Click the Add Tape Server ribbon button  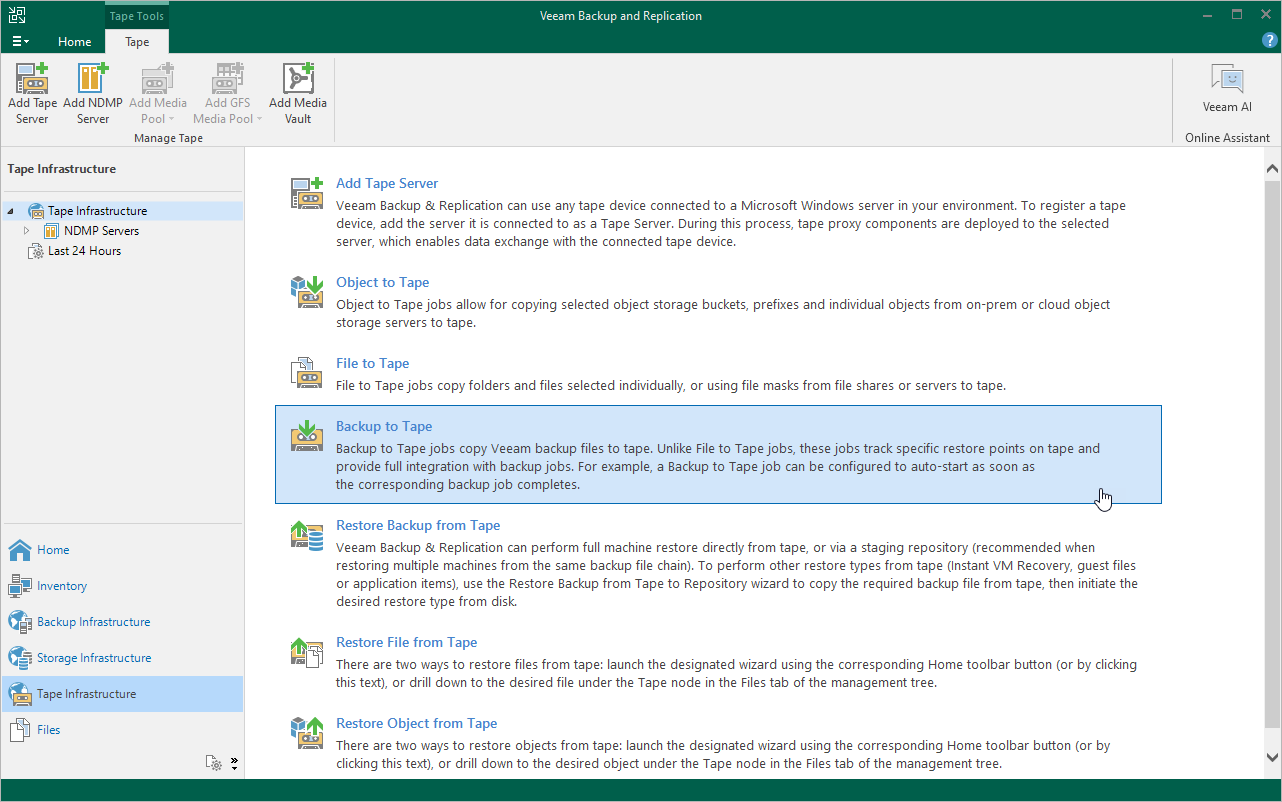32,93
